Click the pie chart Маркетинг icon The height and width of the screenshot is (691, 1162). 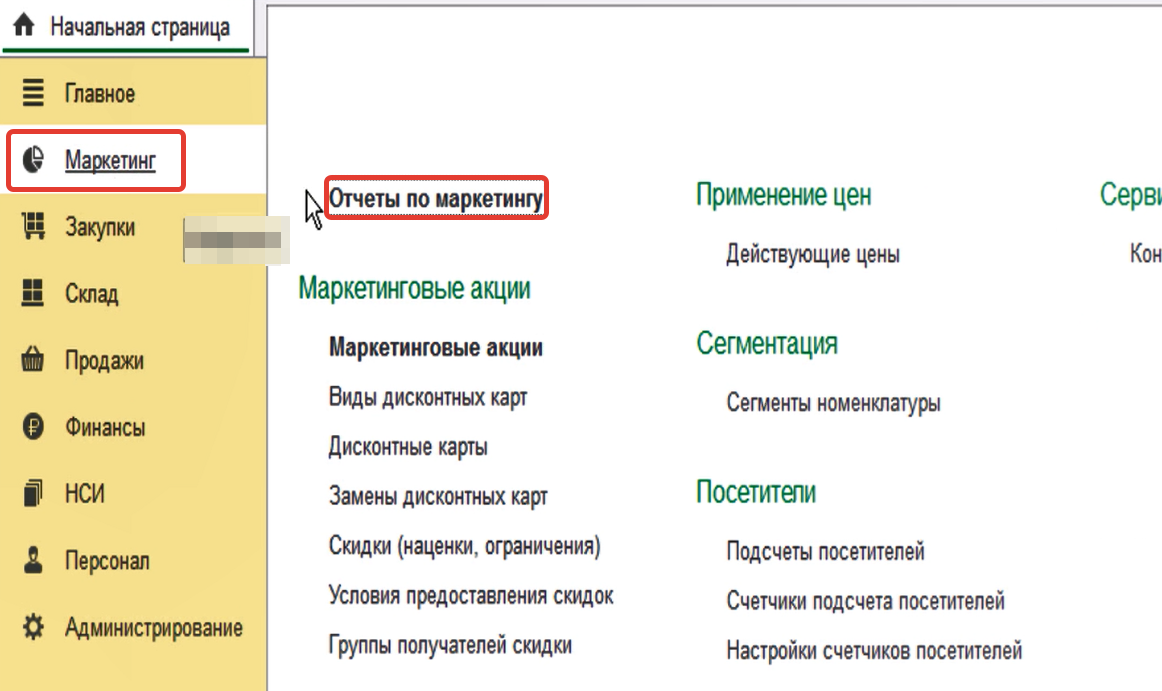pyautogui.click(x=34, y=160)
